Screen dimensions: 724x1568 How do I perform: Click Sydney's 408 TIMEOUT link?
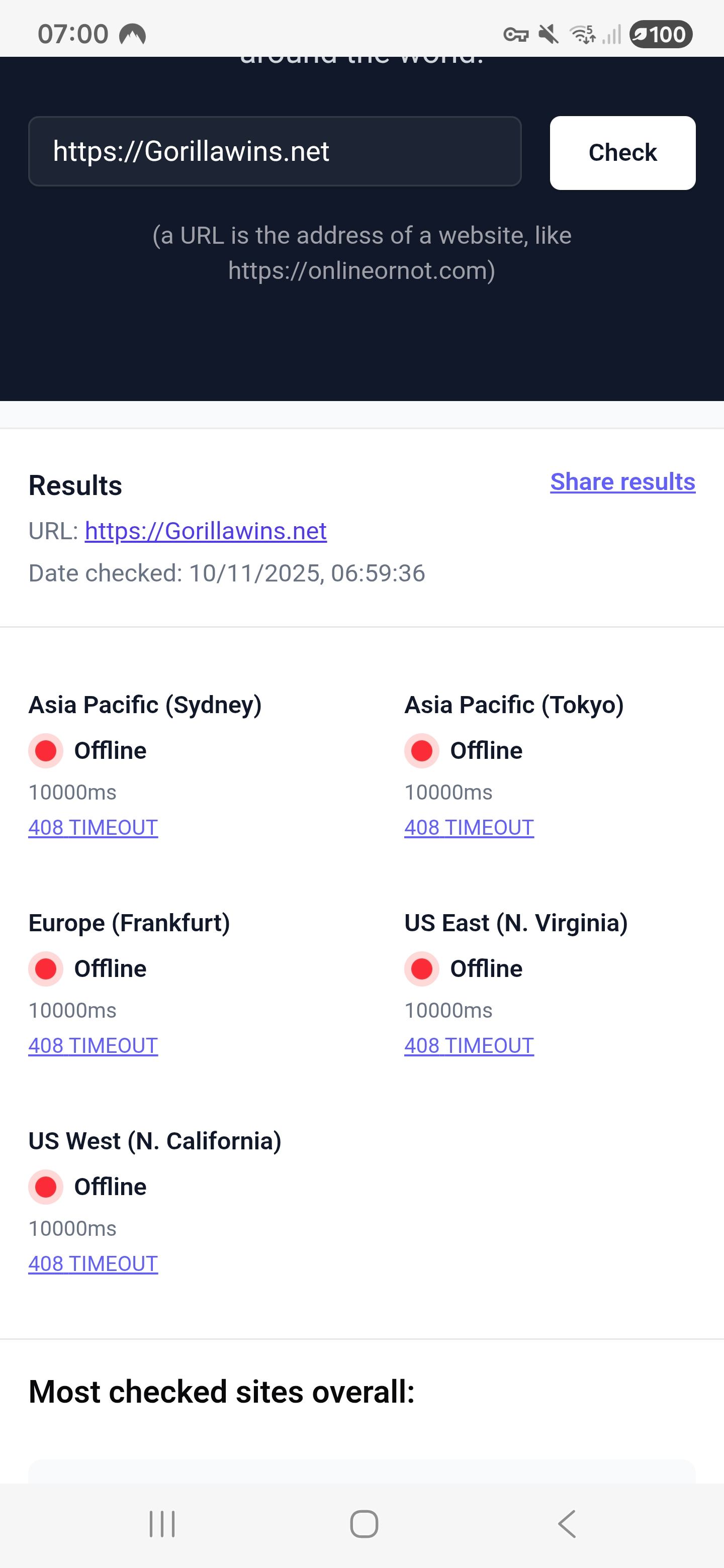pyautogui.click(x=93, y=827)
